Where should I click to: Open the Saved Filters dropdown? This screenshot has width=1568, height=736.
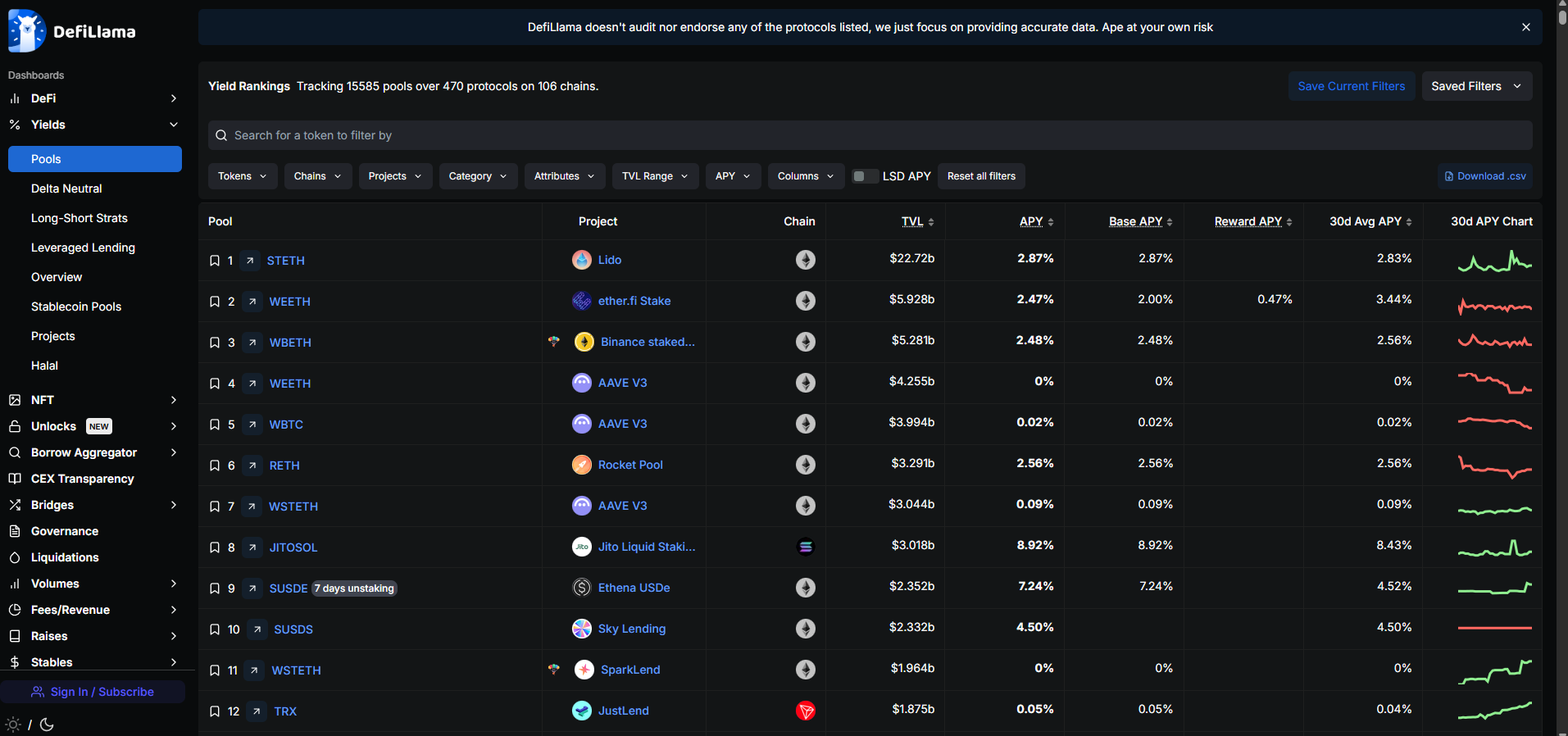coord(1476,86)
